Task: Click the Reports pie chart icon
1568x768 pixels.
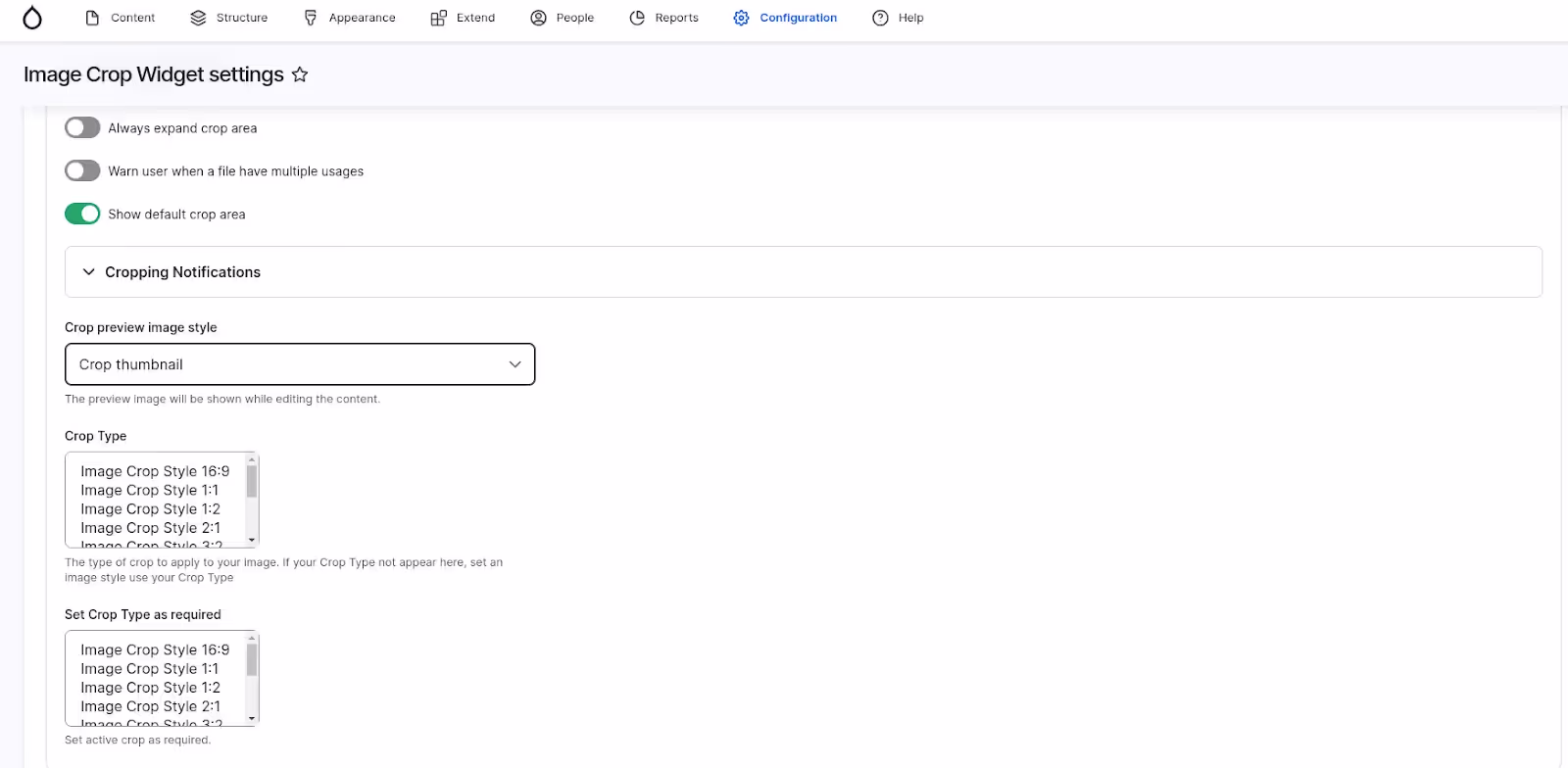Action: [637, 18]
